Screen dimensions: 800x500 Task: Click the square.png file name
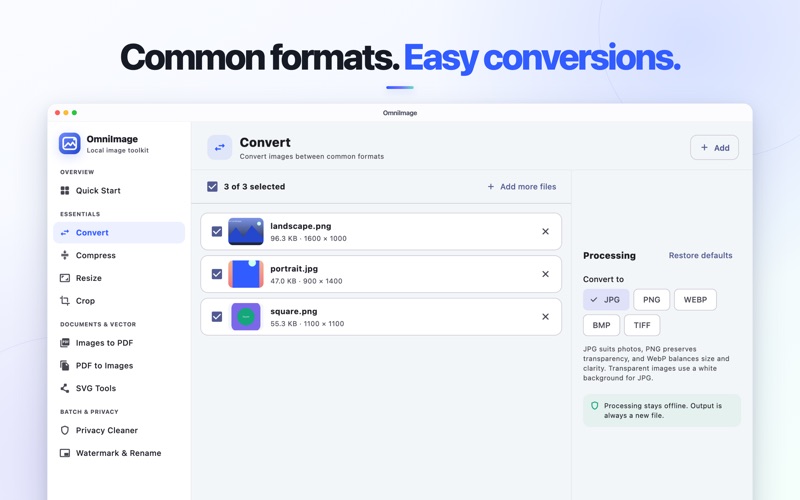(294, 311)
